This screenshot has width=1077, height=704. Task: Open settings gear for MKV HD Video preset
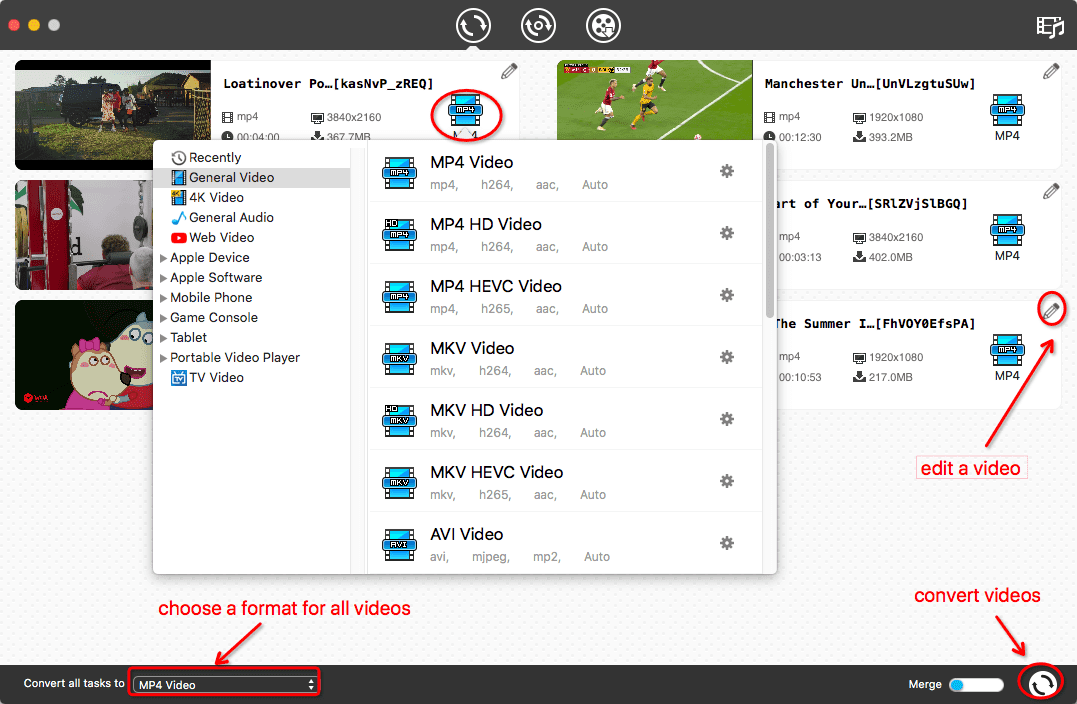tap(727, 419)
